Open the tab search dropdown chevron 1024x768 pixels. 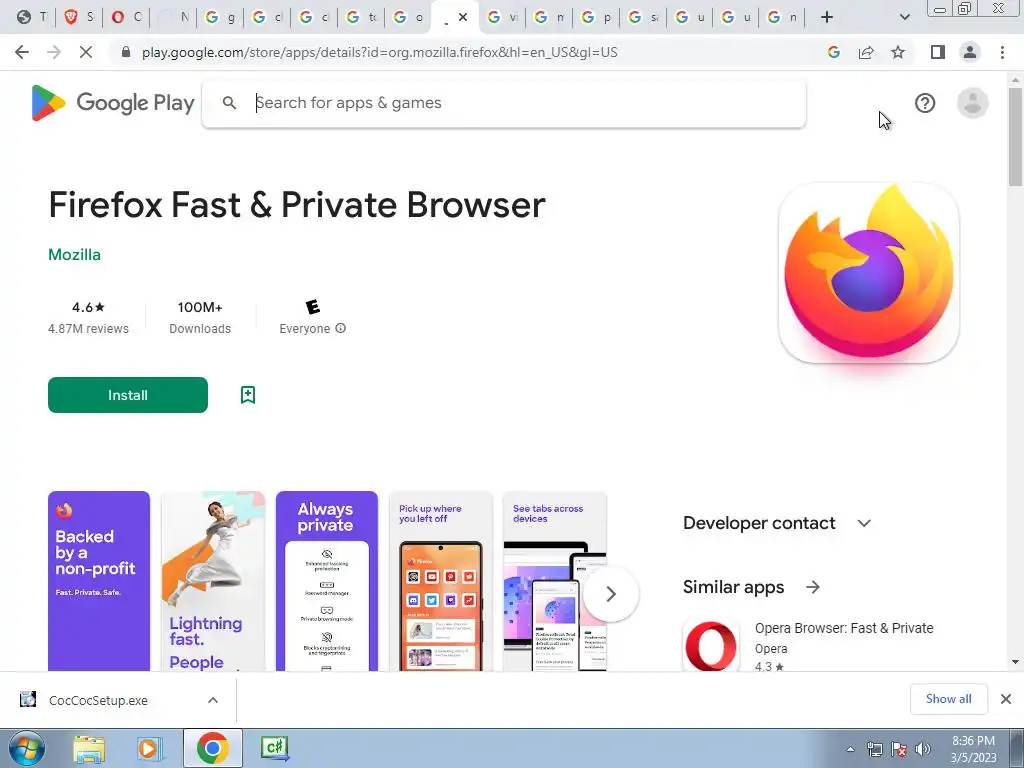click(904, 17)
